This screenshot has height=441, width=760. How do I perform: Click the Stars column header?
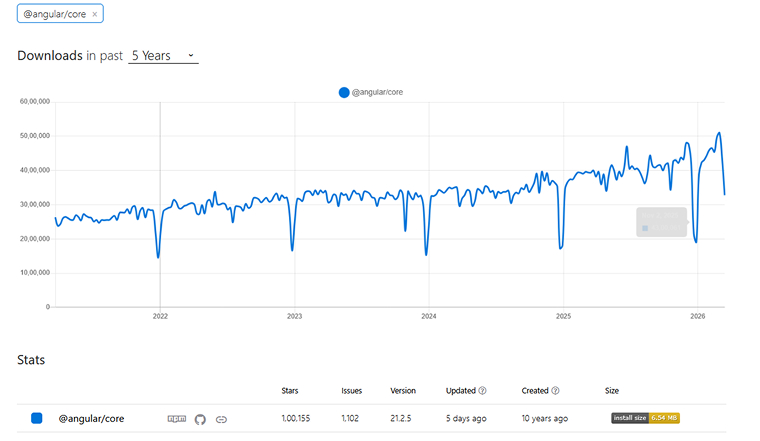[290, 391]
